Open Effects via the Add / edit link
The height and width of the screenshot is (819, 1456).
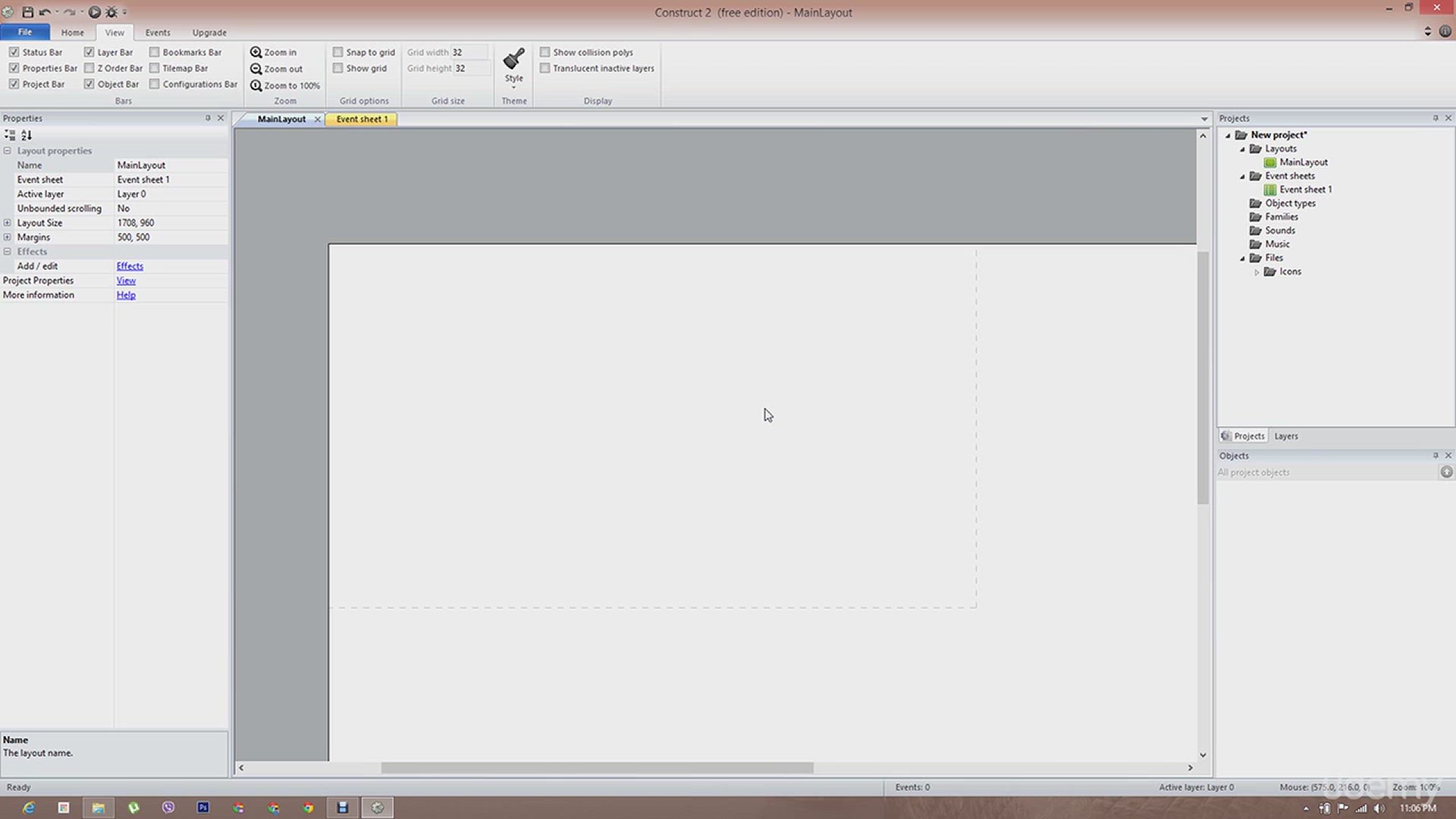pos(129,266)
